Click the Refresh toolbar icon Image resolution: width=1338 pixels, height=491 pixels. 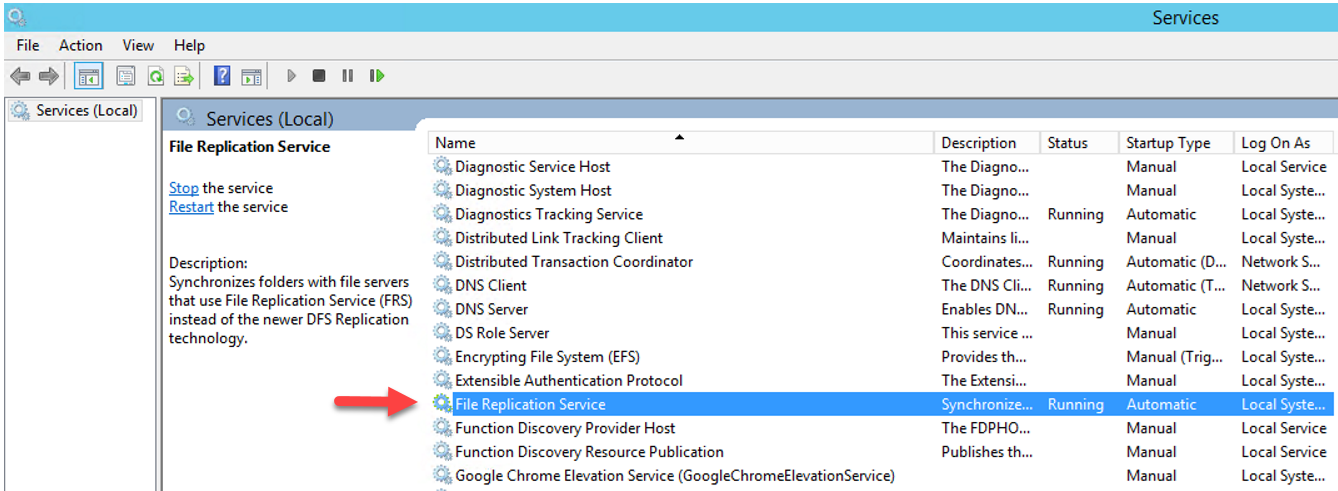[x=155, y=76]
